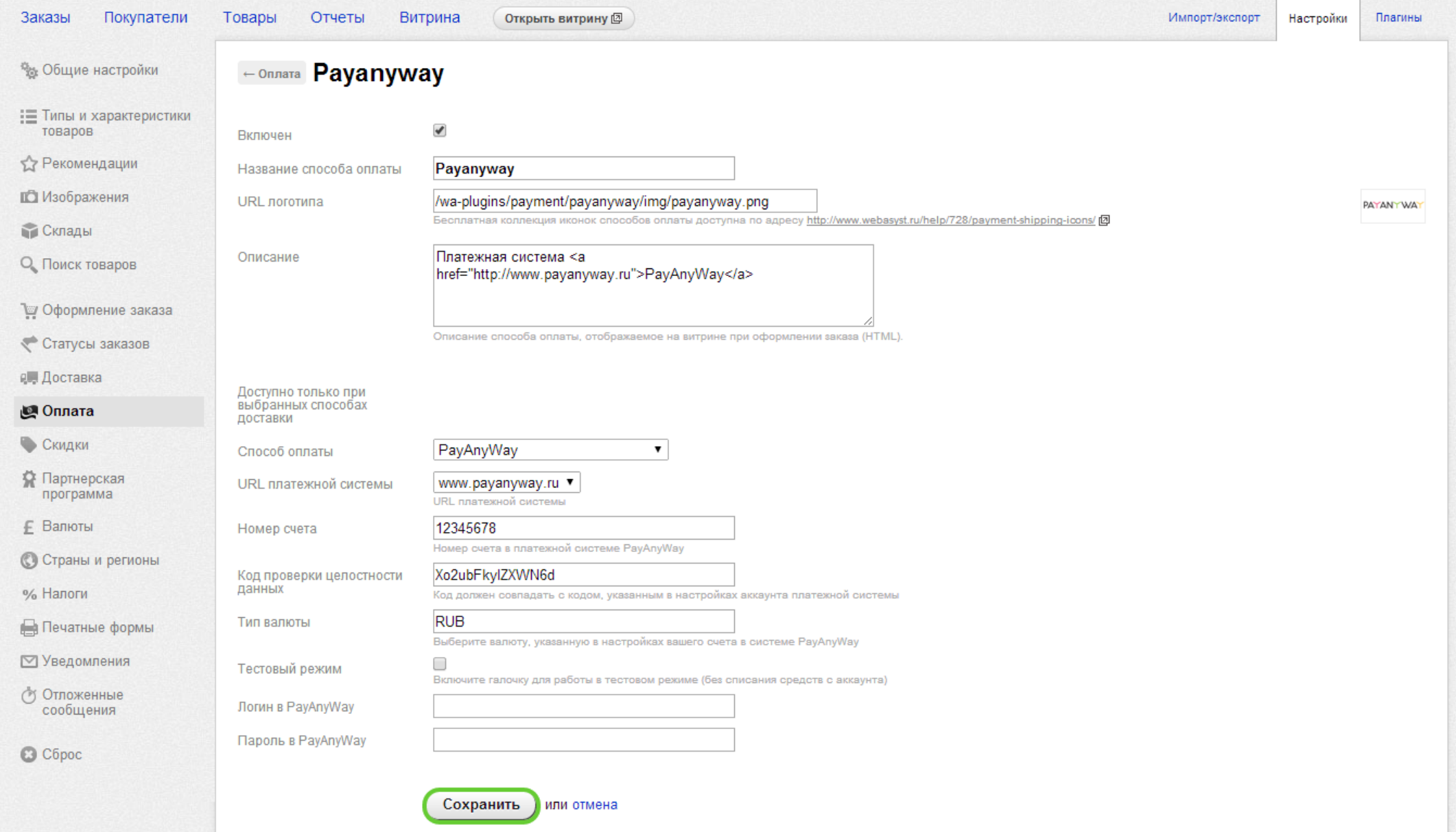Screen dimensions: 1456x832
Task: Open Печатные формы in the sidebar
Action: pyautogui.click(x=97, y=627)
